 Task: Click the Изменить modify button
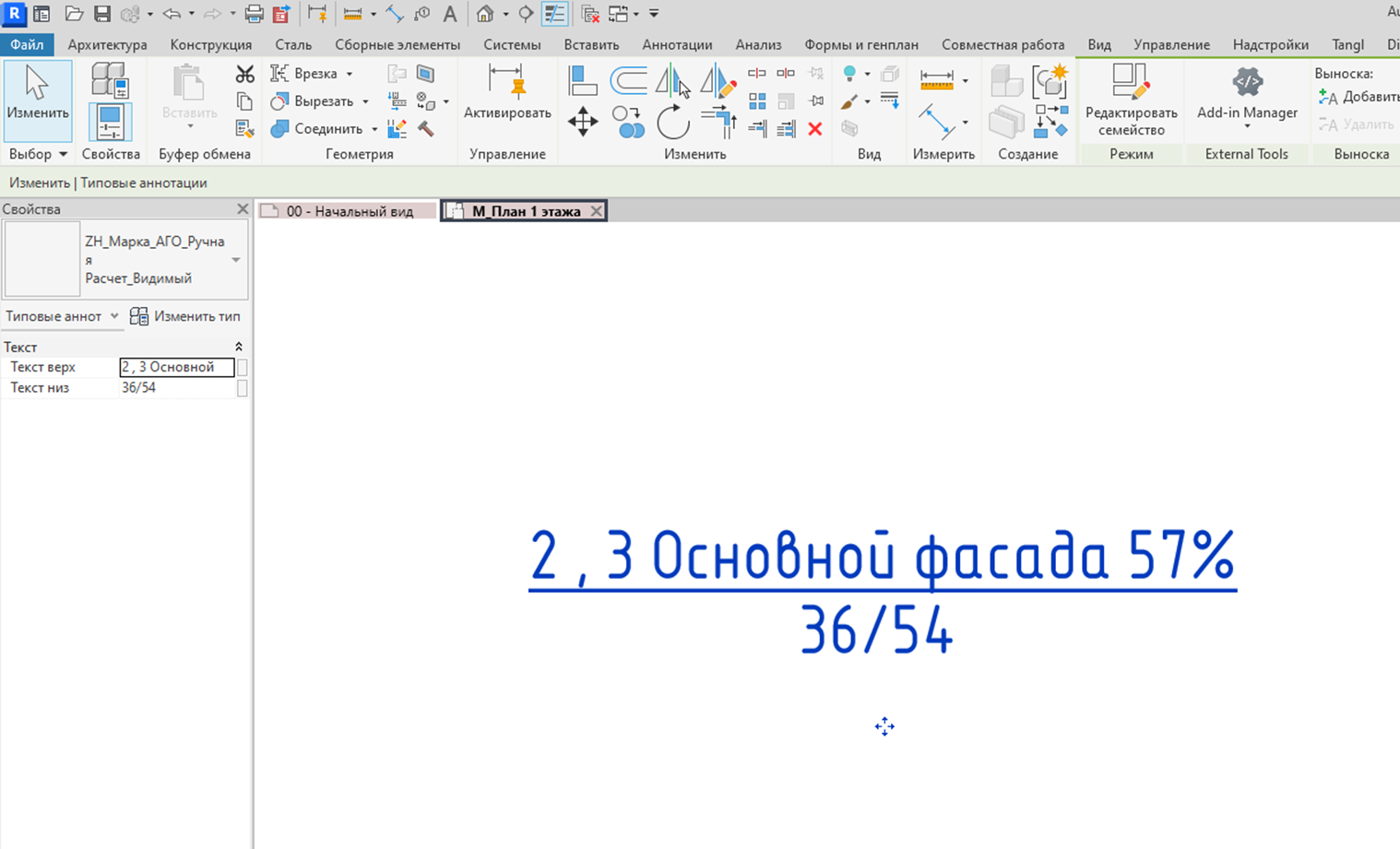coord(38,100)
